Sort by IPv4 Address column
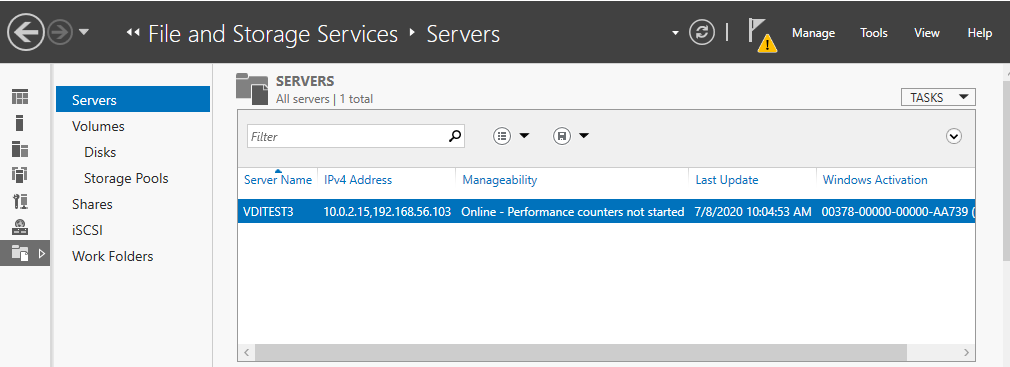Image resolution: width=1010 pixels, height=367 pixels. (x=357, y=180)
